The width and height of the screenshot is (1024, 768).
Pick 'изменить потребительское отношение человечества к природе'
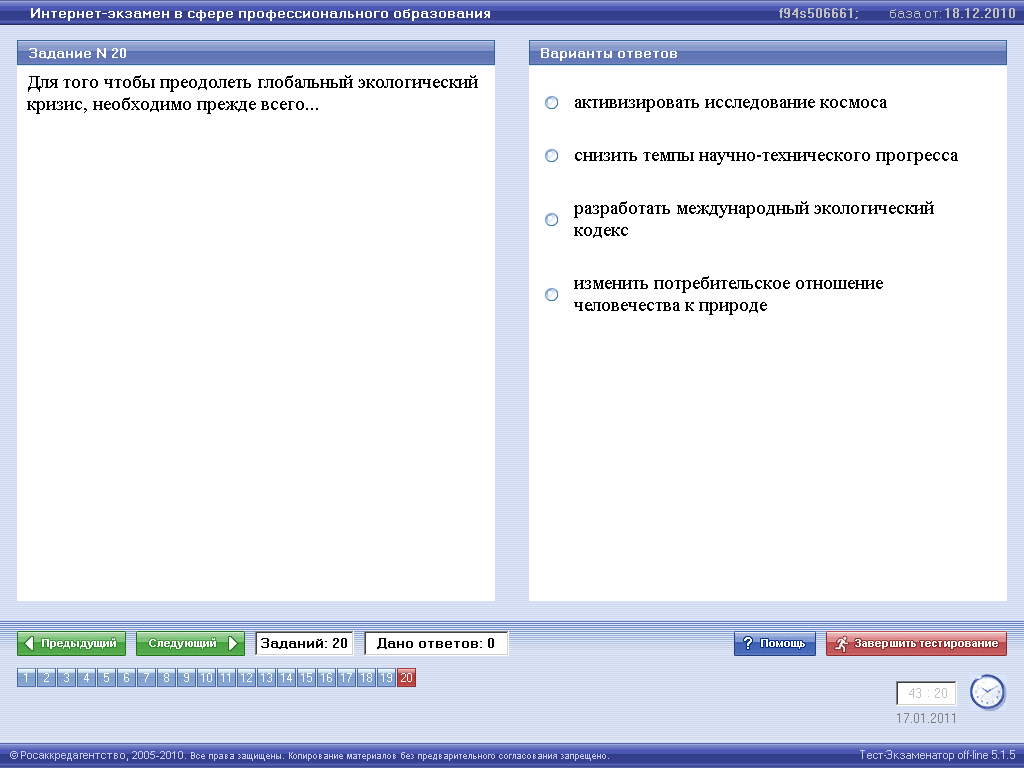552,295
